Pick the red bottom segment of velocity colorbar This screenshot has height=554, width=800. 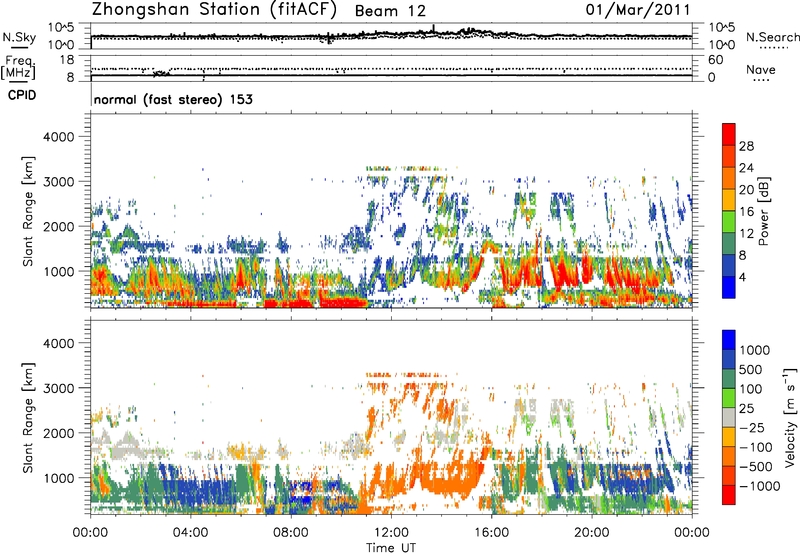(x=729, y=495)
